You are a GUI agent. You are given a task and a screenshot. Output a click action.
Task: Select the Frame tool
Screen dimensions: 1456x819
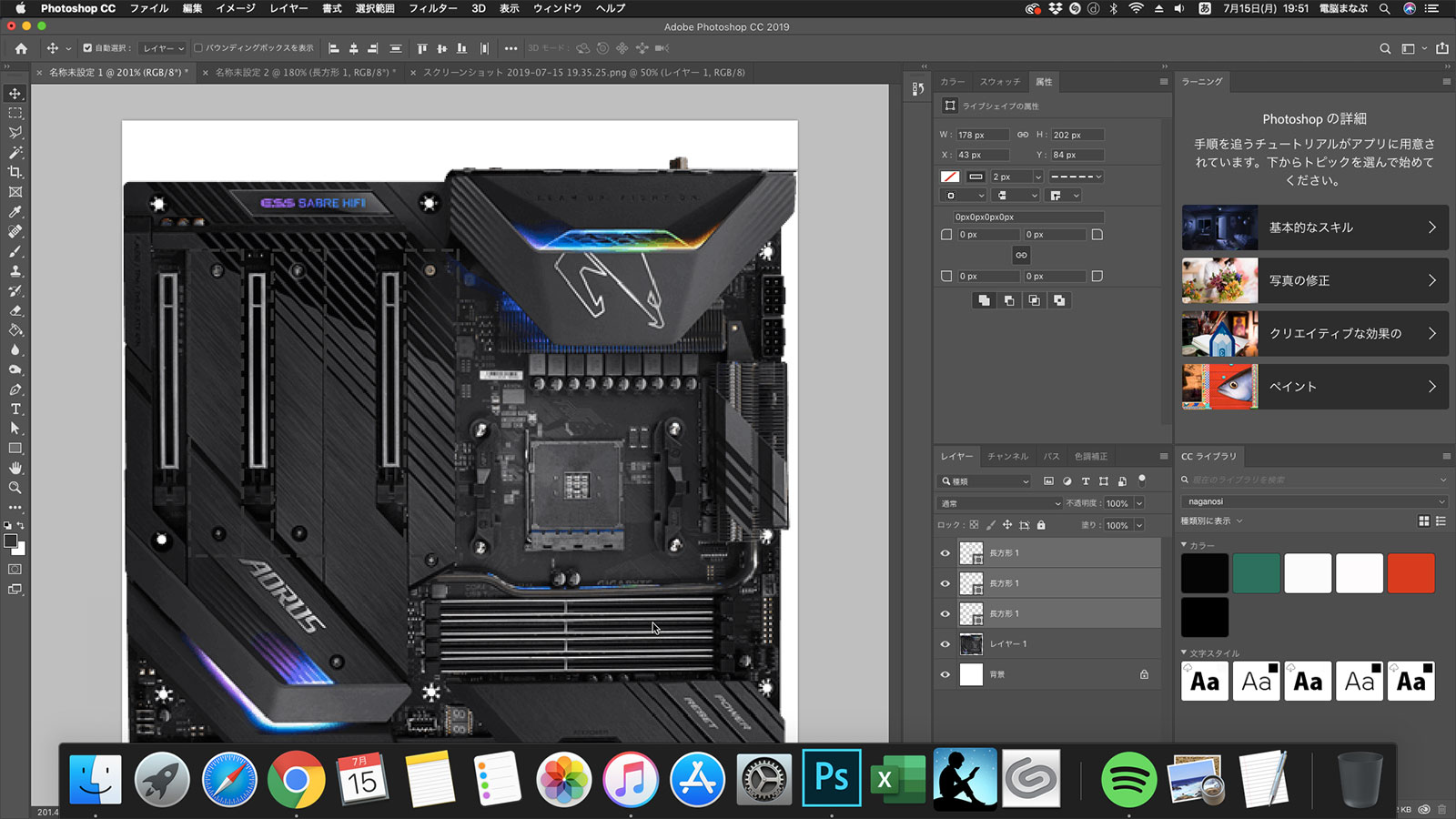click(15, 192)
